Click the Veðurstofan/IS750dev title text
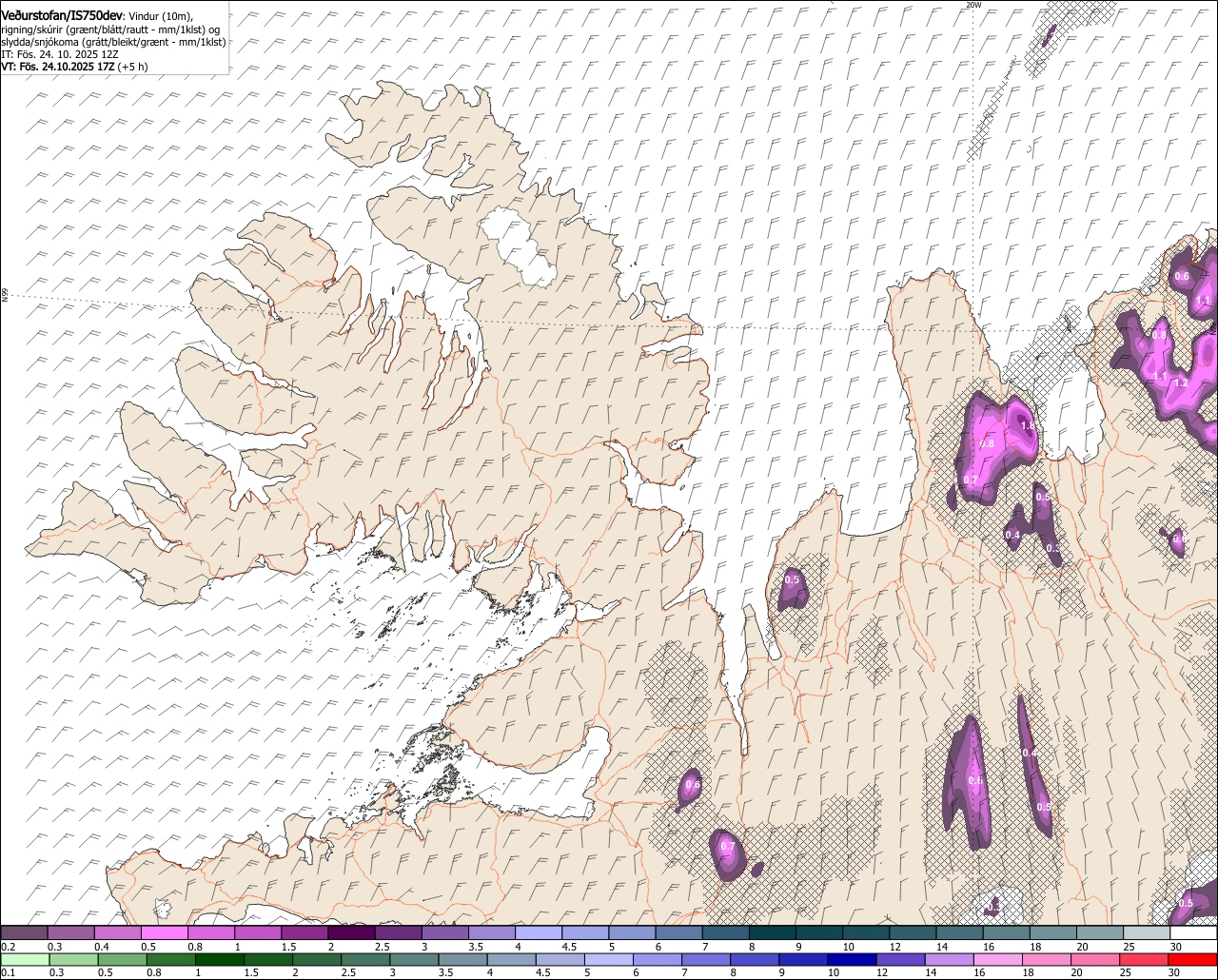Viewport: 1218px width, 980px height. (62, 15)
